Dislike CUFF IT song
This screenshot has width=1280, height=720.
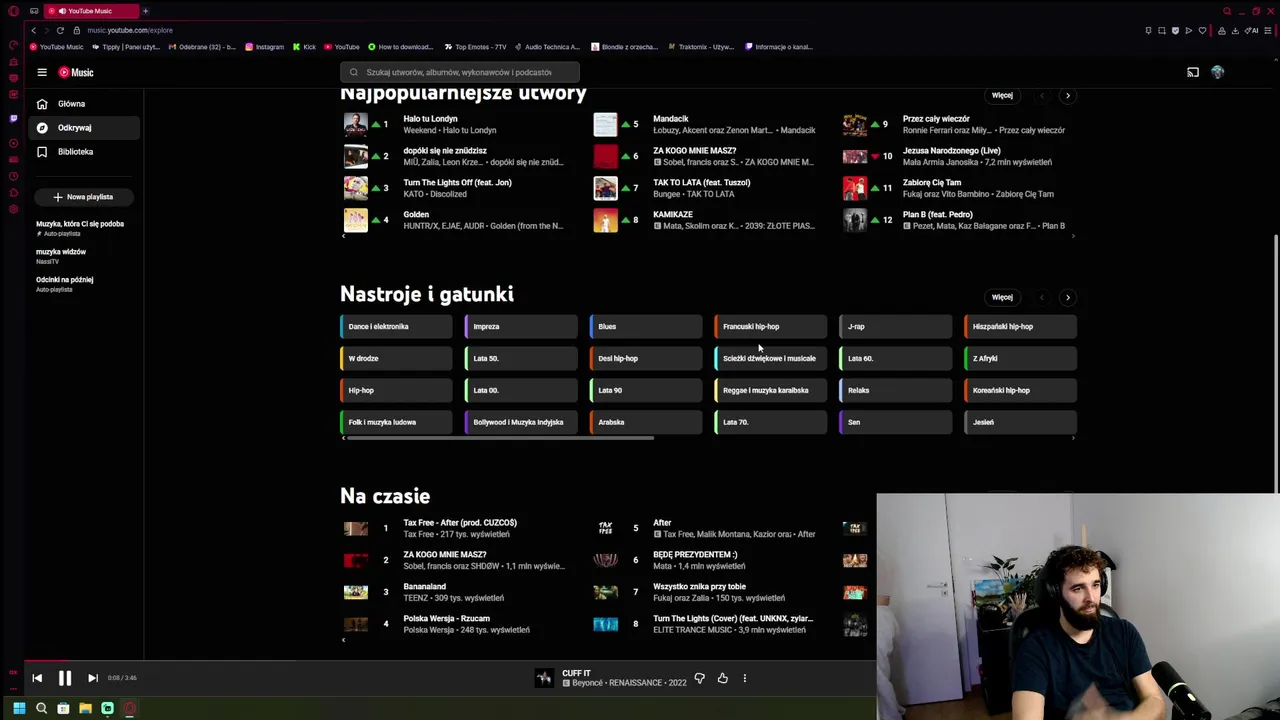tap(699, 678)
